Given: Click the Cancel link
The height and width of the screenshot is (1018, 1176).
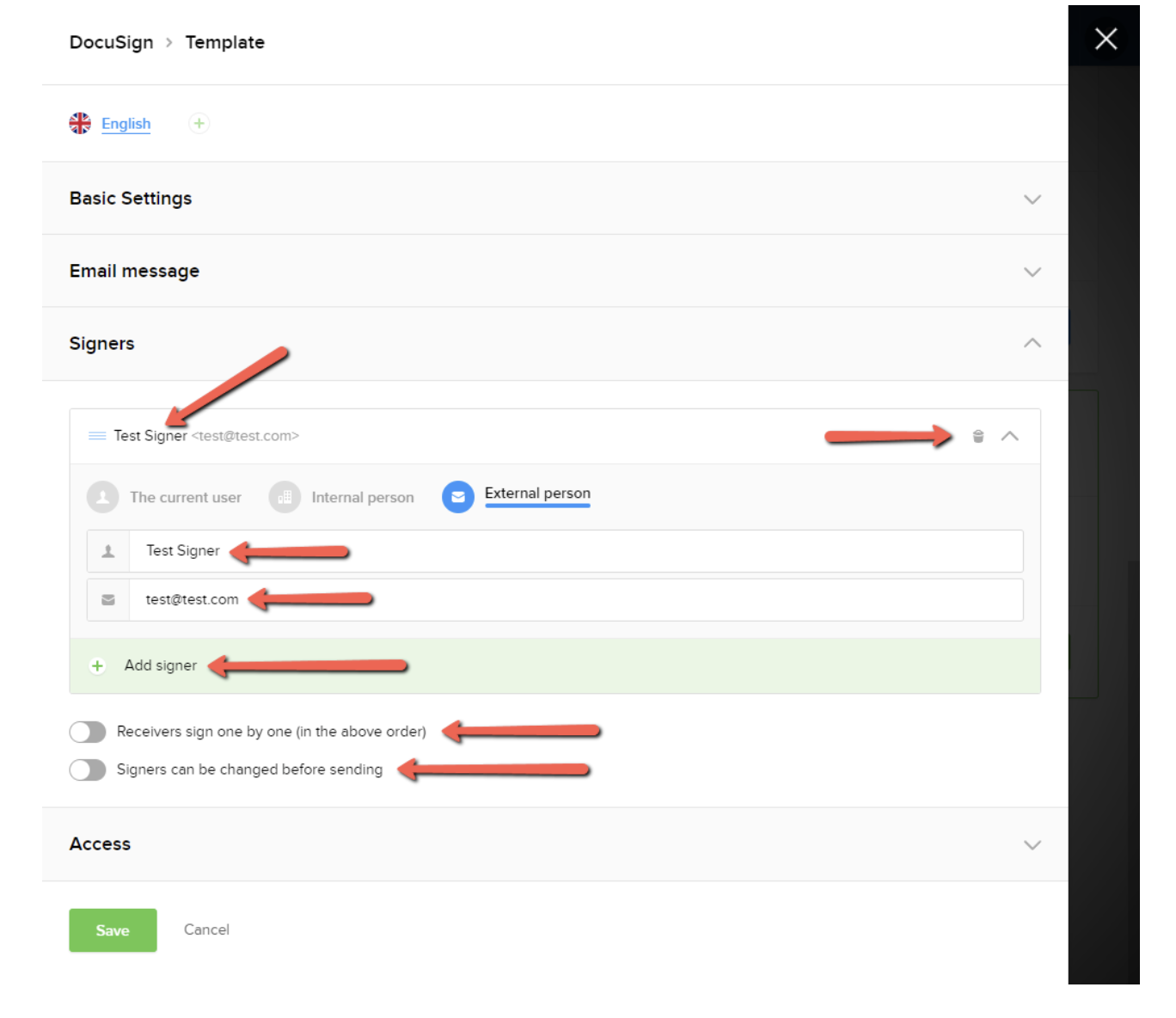Looking at the screenshot, I should (206, 929).
